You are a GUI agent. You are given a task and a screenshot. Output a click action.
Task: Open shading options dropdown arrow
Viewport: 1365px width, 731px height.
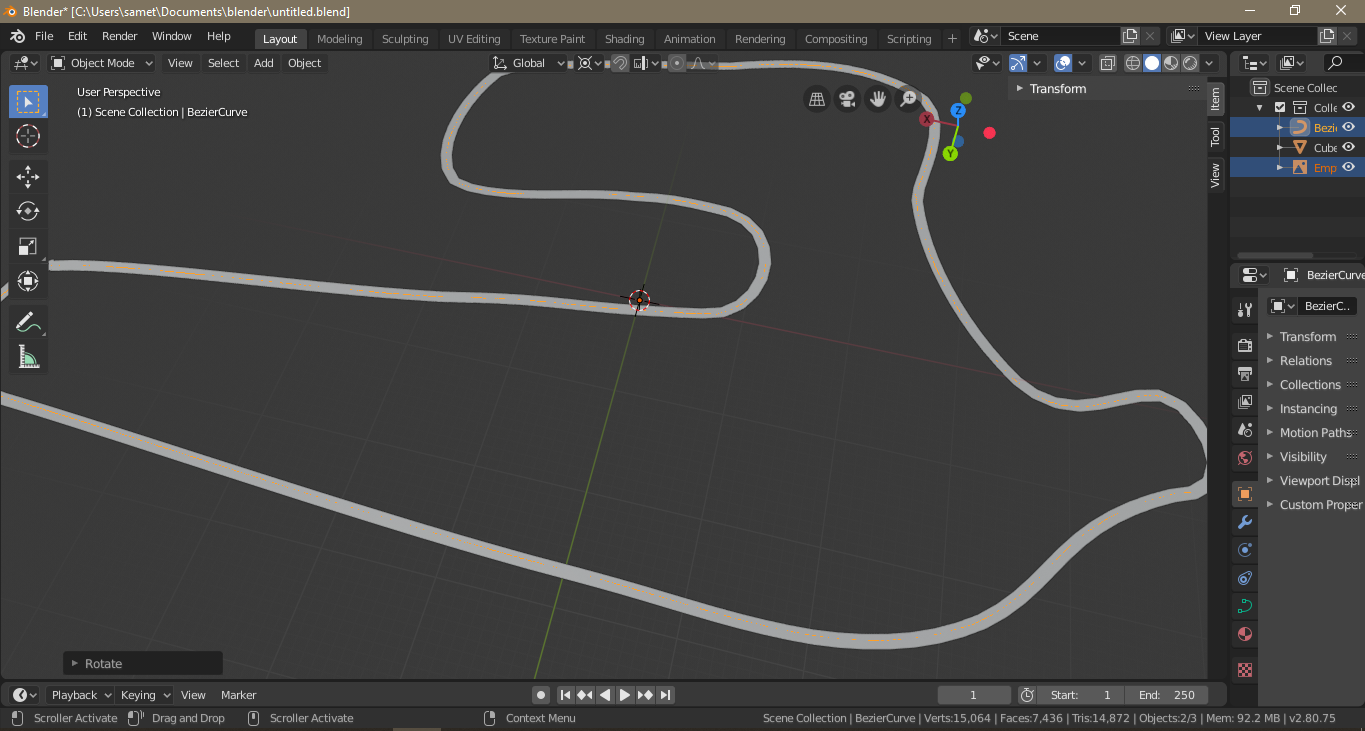(1211, 63)
